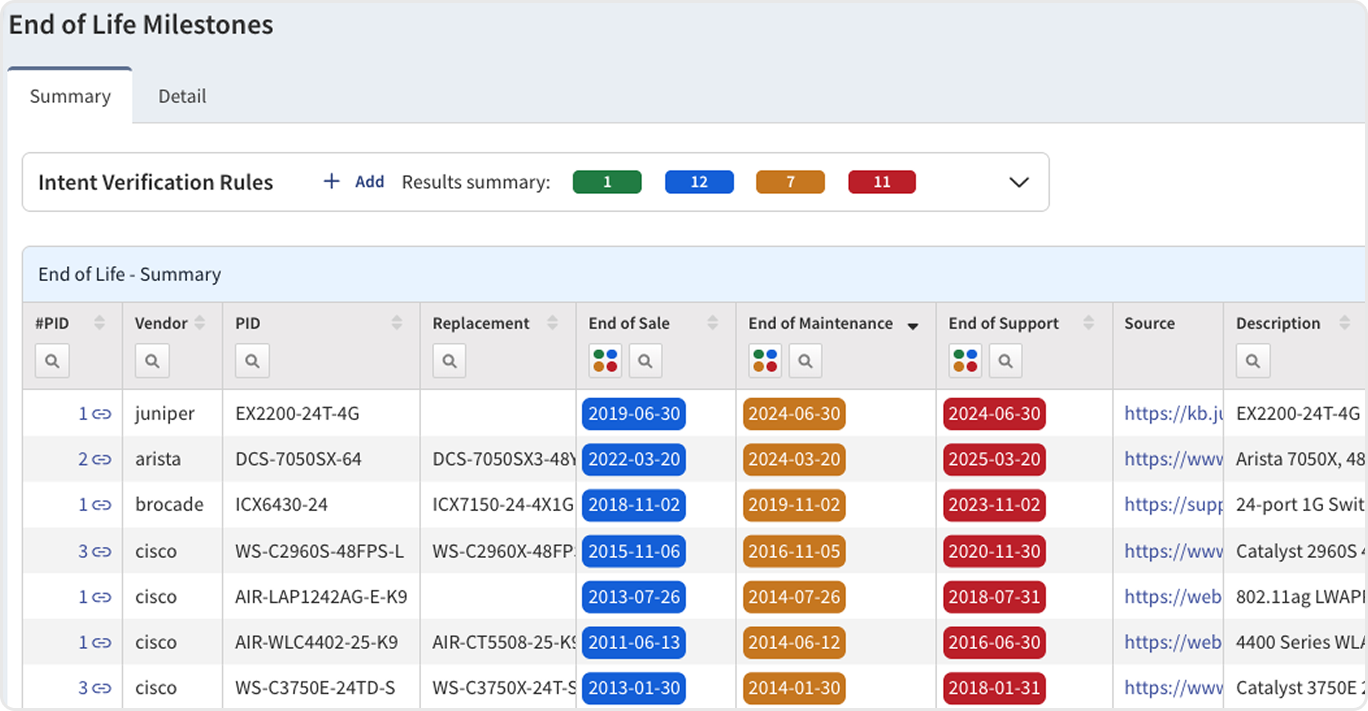Click the green results summary badge
The image size is (1368, 711).
606,182
